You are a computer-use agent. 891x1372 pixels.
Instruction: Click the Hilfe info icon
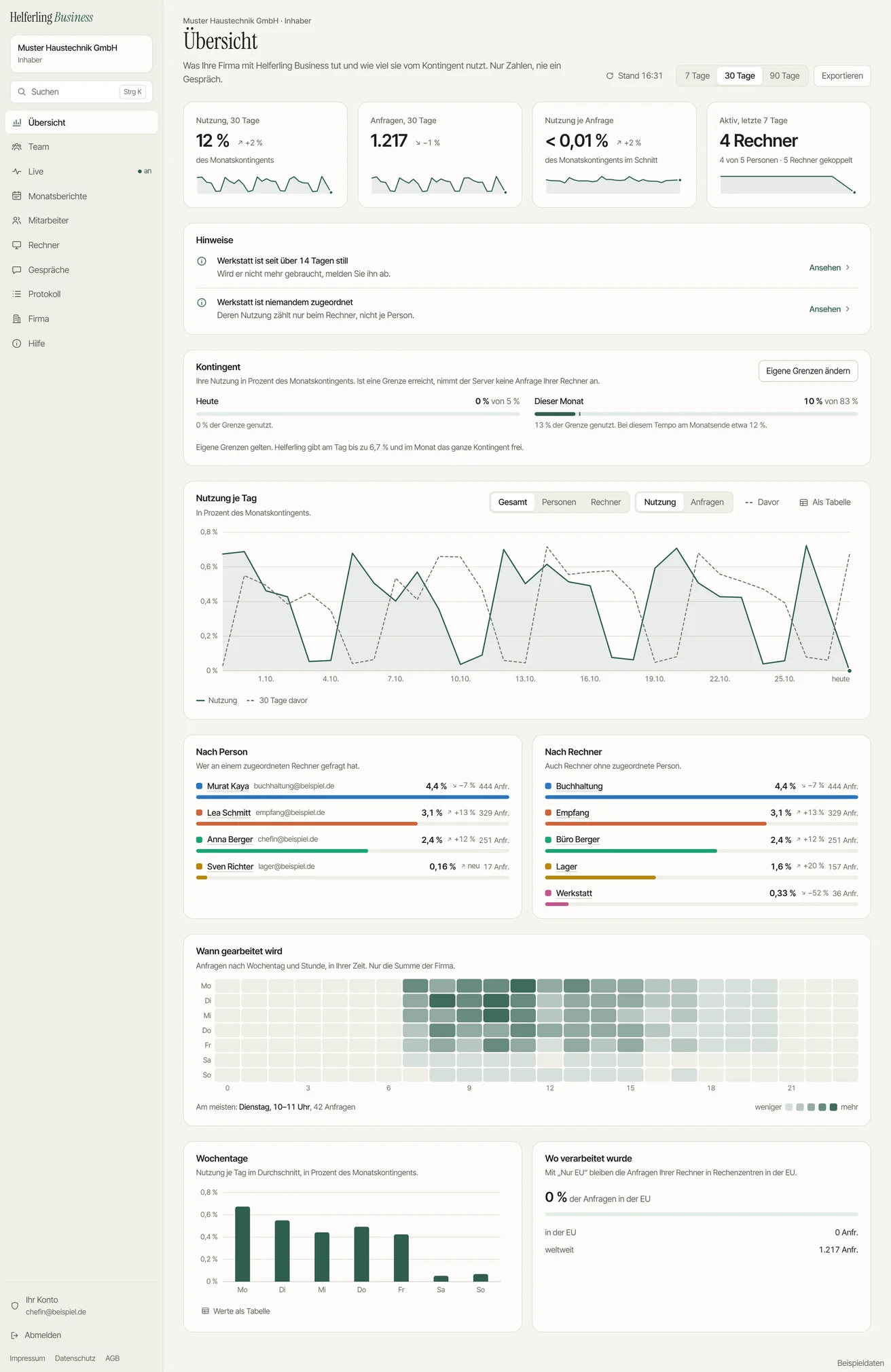pyautogui.click(x=17, y=344)
